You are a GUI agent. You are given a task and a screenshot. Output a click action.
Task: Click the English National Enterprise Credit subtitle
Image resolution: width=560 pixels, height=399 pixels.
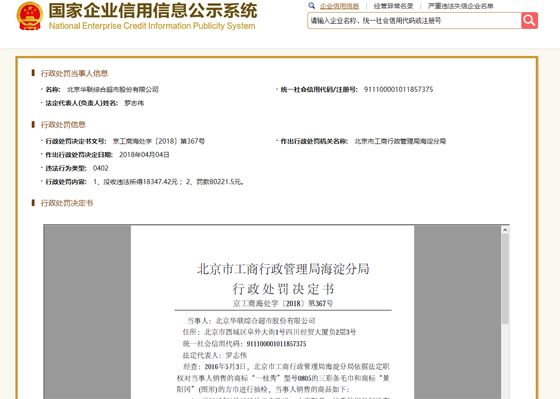point(152,26)
